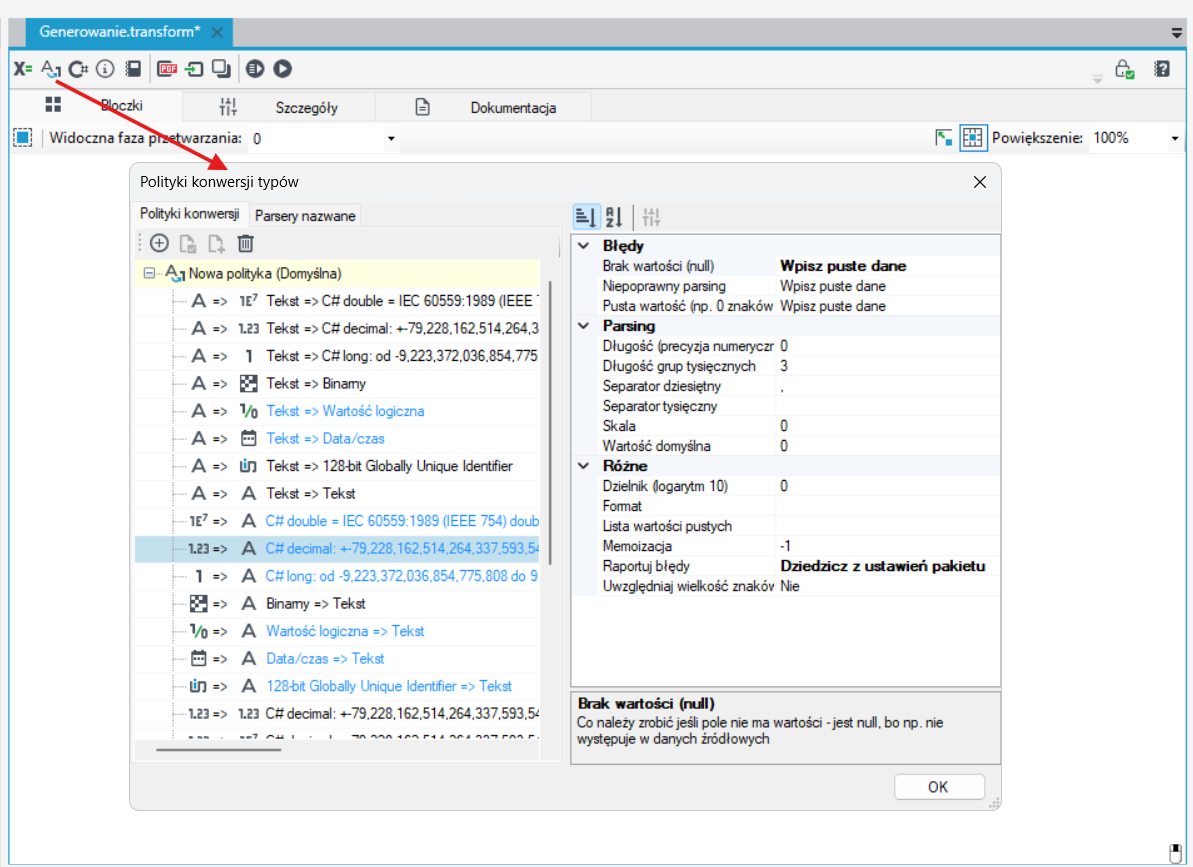Open the Powiększenie zoom dropdown
This screenshot has height=867, width=1193.
pos(1175,138)
